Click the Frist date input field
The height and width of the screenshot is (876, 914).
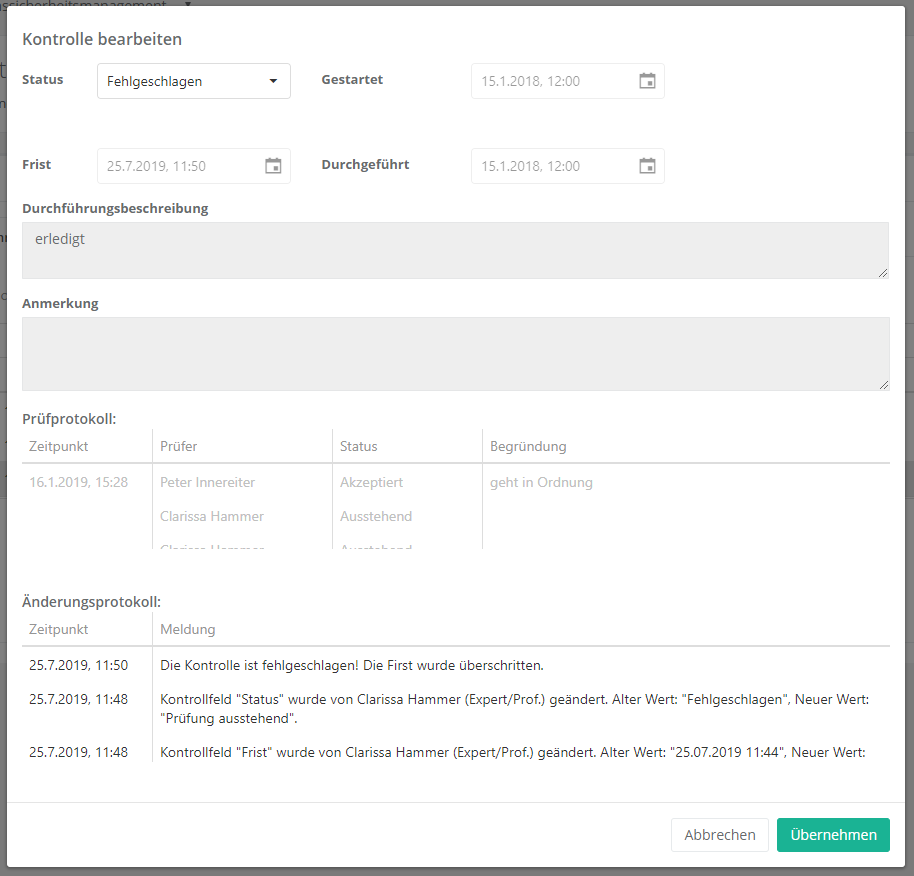pos(176,166)
